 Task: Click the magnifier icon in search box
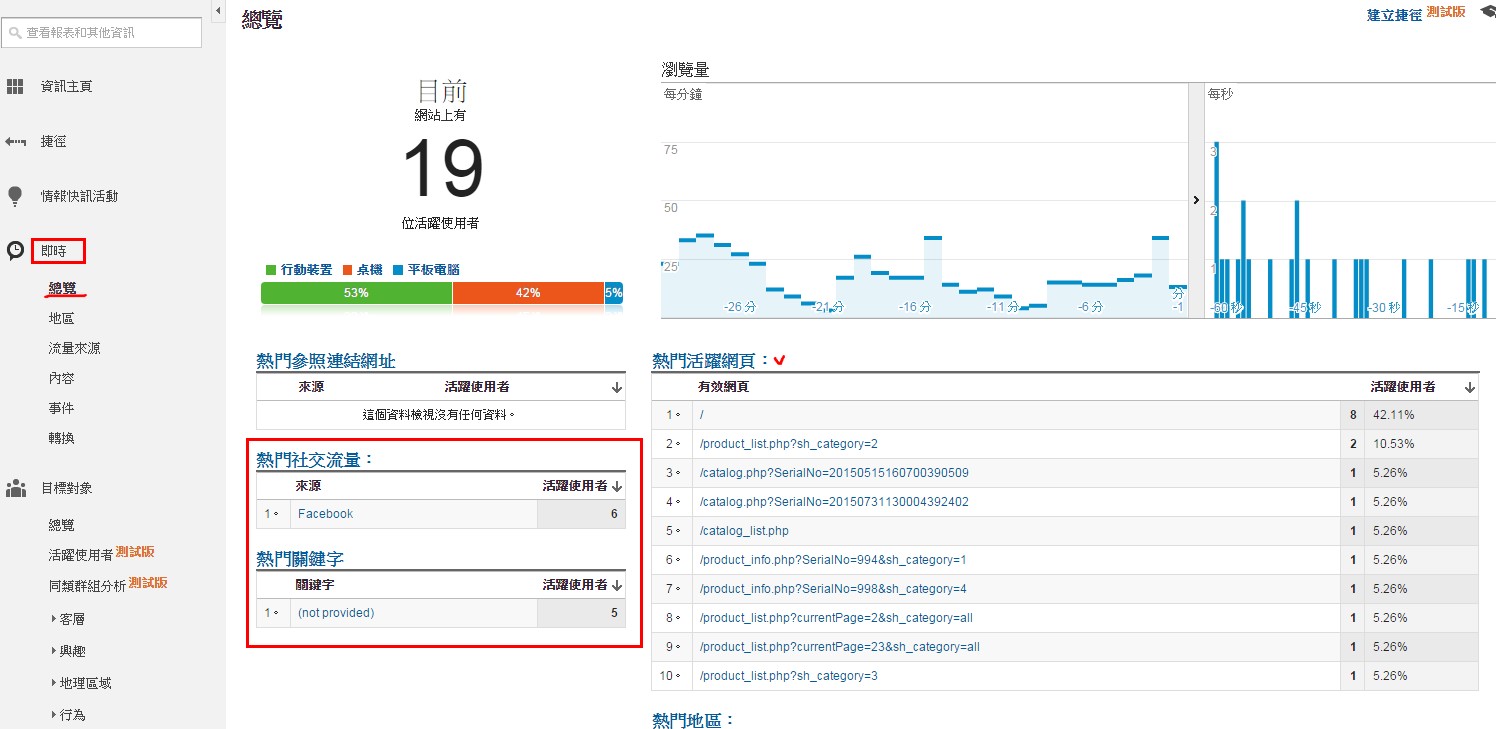point(15,33)
